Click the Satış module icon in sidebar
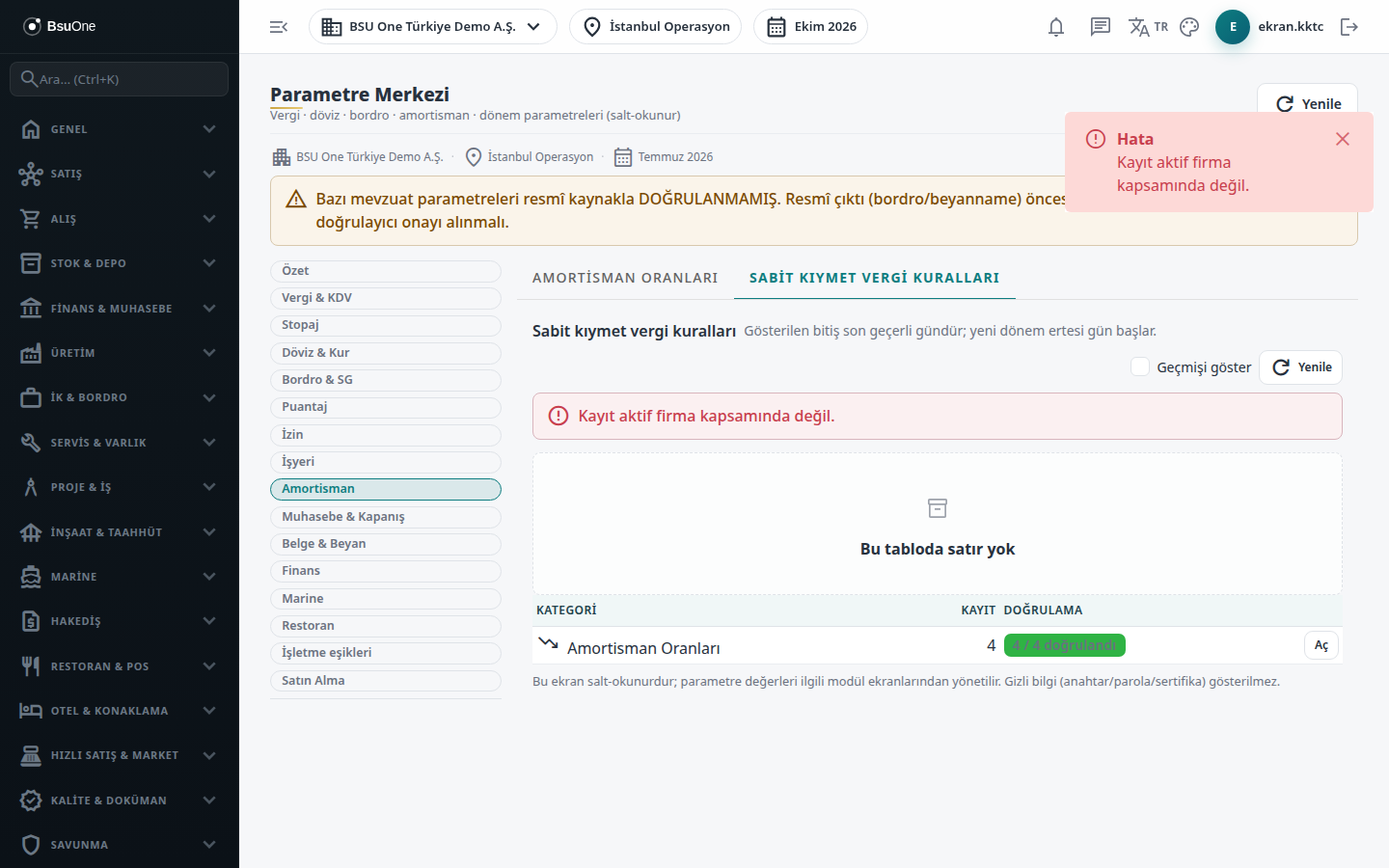This screenshot has width=1389, height=868. [31, 174]
